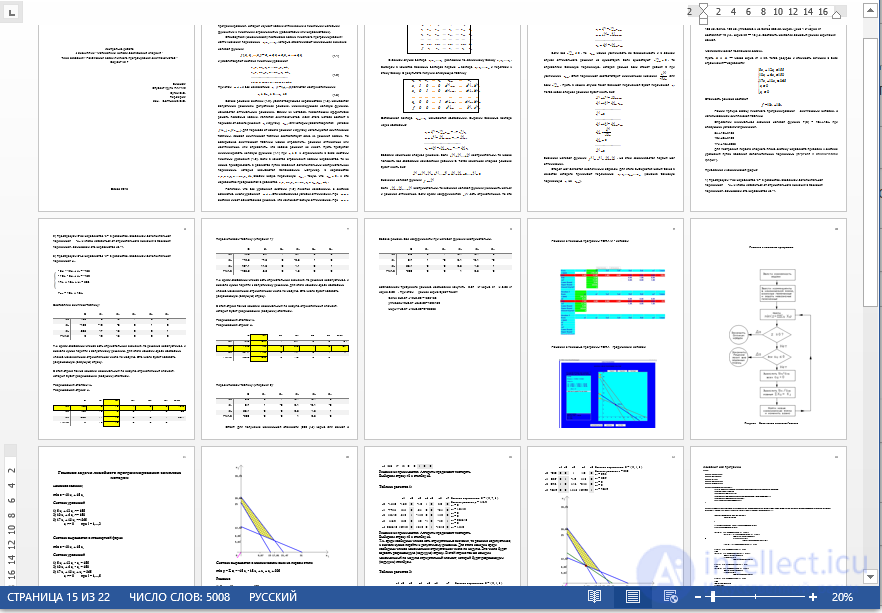Image resolution: width=882 pixels, height=613 pixels.
Task: Click the right indent marker on ruler
Action: click(x=837, y=14)
